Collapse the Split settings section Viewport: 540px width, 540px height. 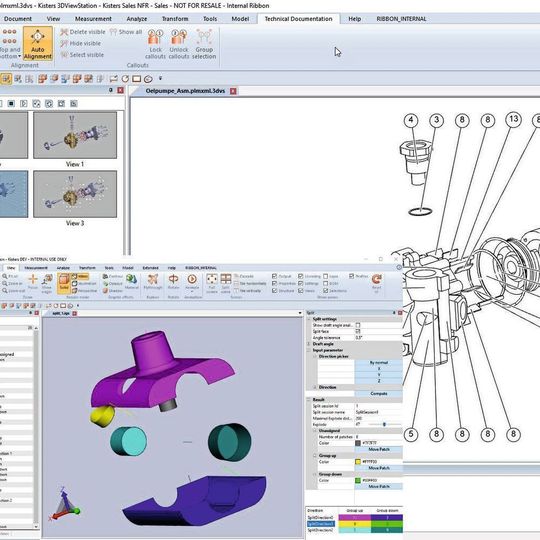308,319
